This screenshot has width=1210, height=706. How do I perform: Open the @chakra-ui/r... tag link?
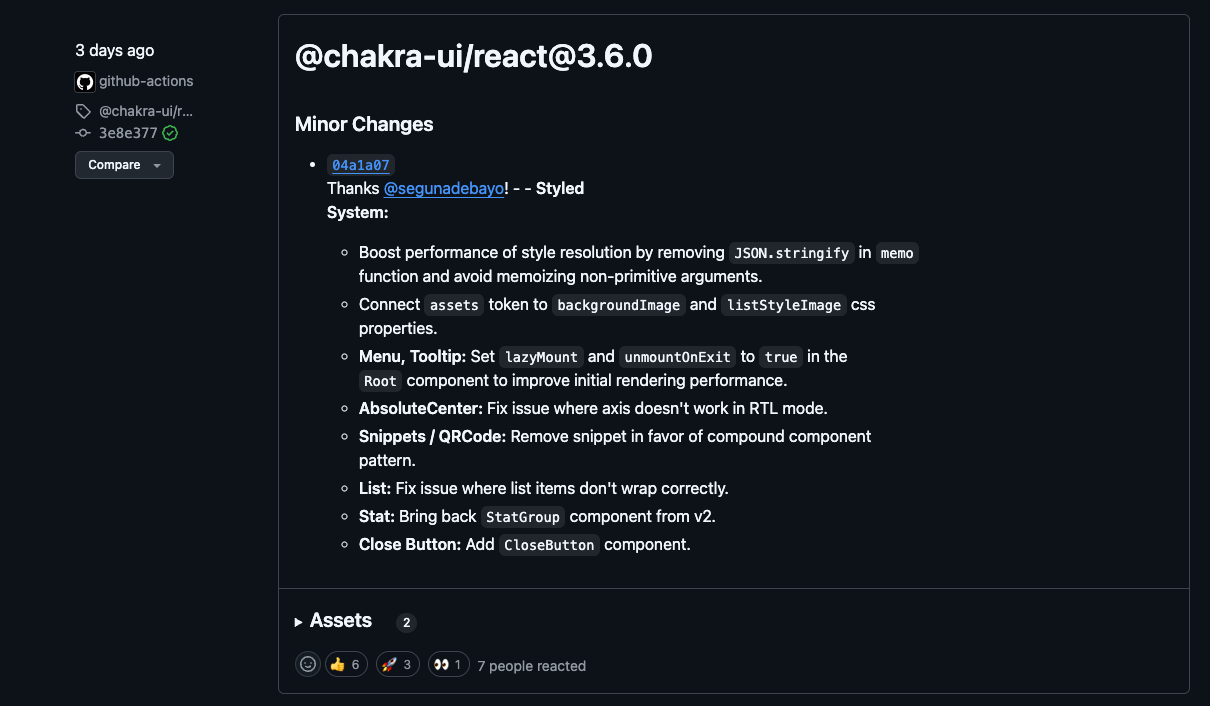click(x=146, y=111)
